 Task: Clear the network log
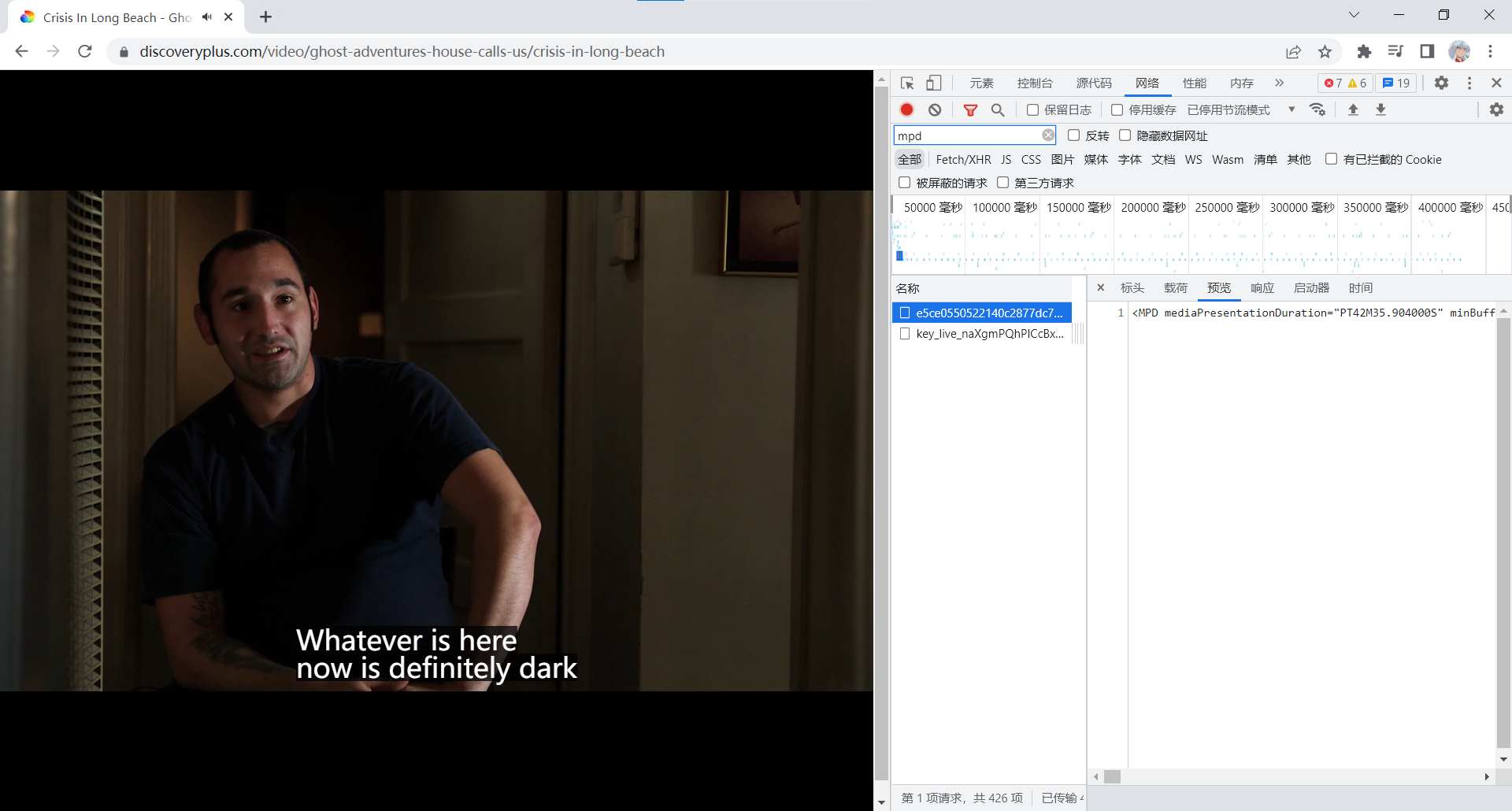935,110
